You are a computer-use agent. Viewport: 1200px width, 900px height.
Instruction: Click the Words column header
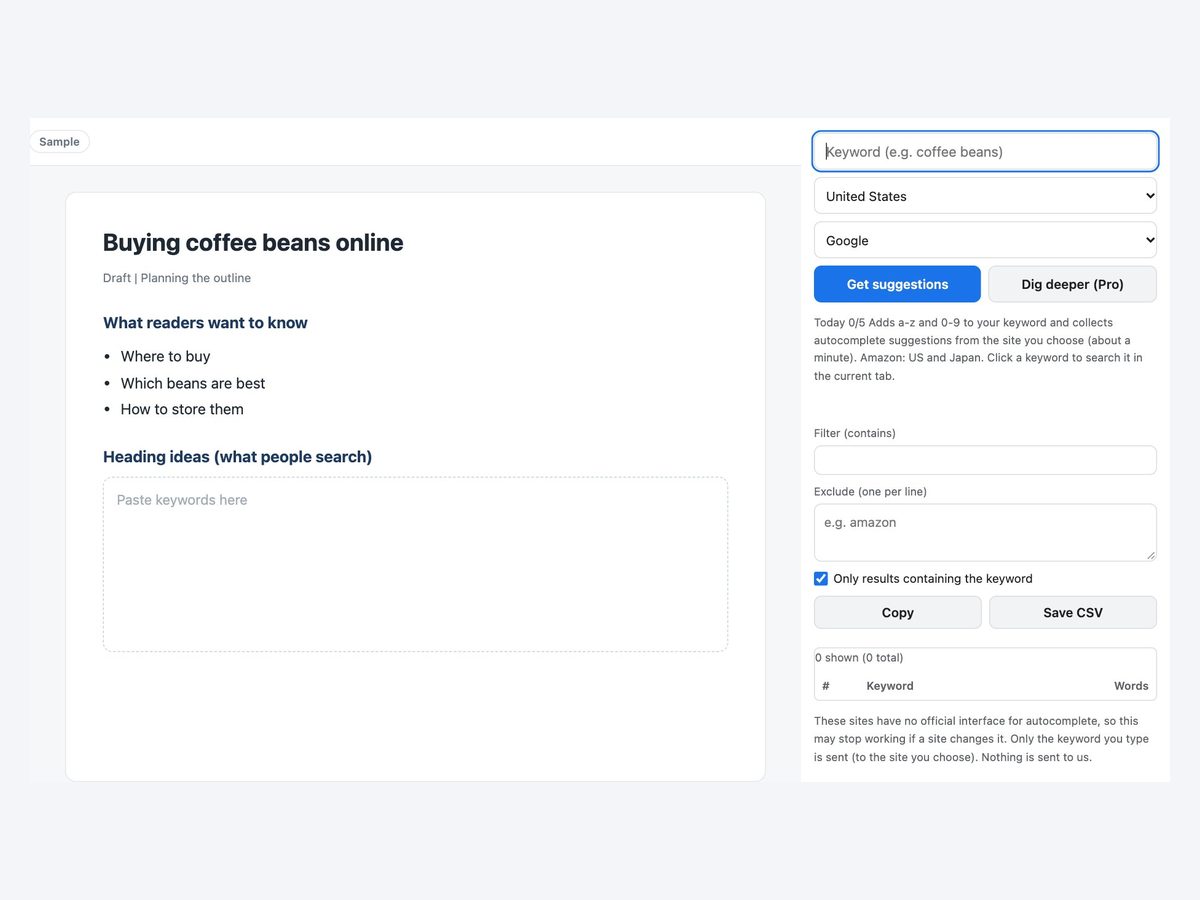[1131, 686]
